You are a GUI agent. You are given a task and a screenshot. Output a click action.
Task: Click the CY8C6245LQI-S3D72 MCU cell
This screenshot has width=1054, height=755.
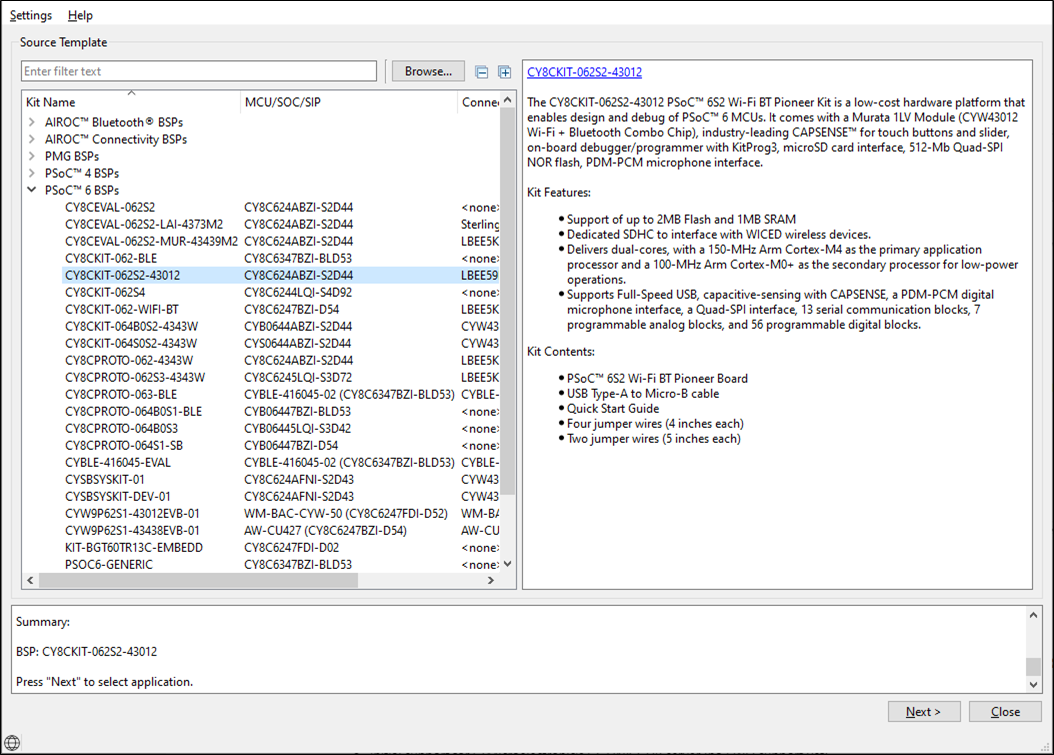[x=298, y=377]
